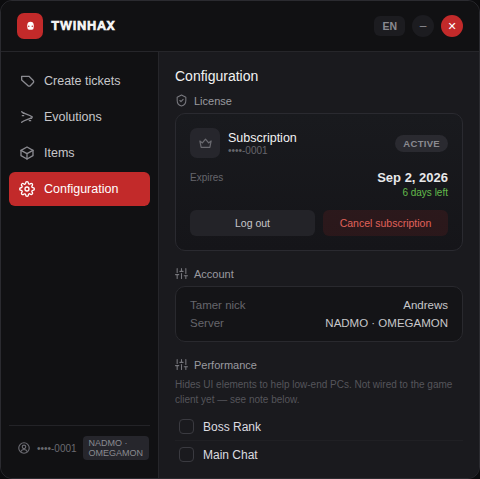Click the gear icon in Configuration
Screen dimensions: 480x479
tap(27, 189)
